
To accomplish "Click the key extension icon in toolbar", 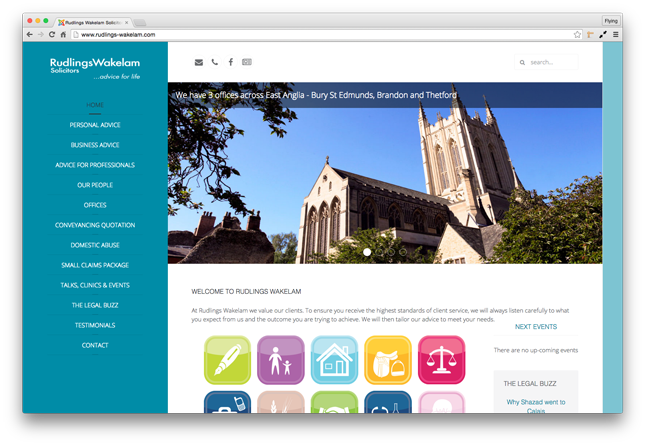I will click(590, 35).
